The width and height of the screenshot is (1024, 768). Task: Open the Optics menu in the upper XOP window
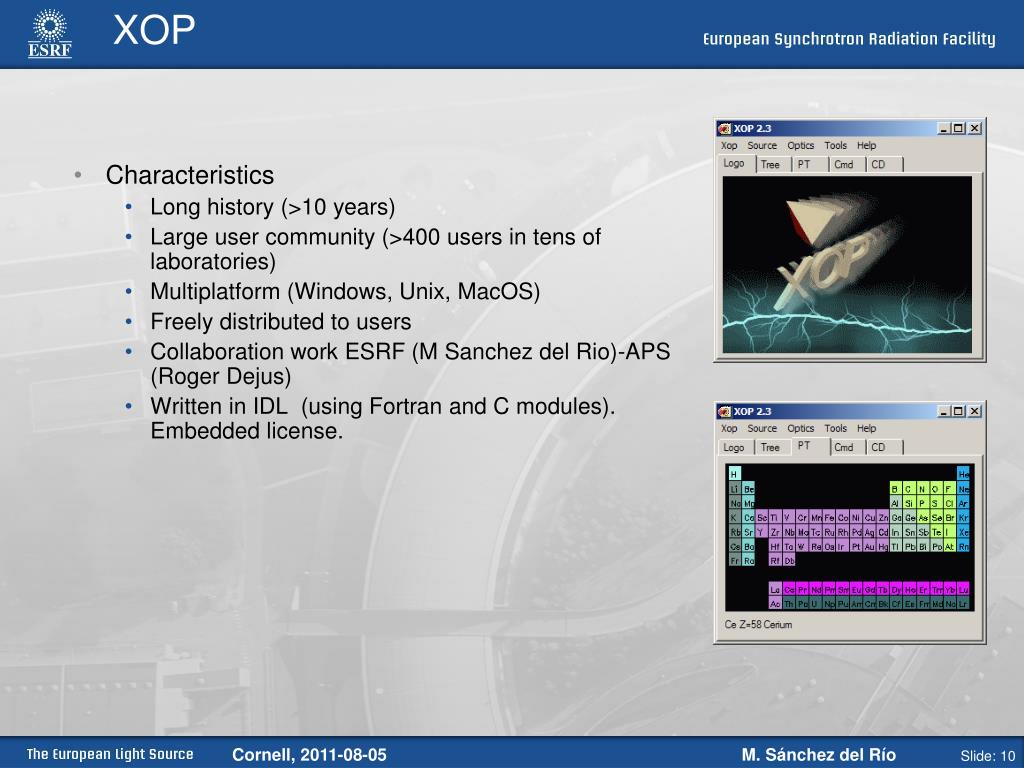[x=801, y=146]
